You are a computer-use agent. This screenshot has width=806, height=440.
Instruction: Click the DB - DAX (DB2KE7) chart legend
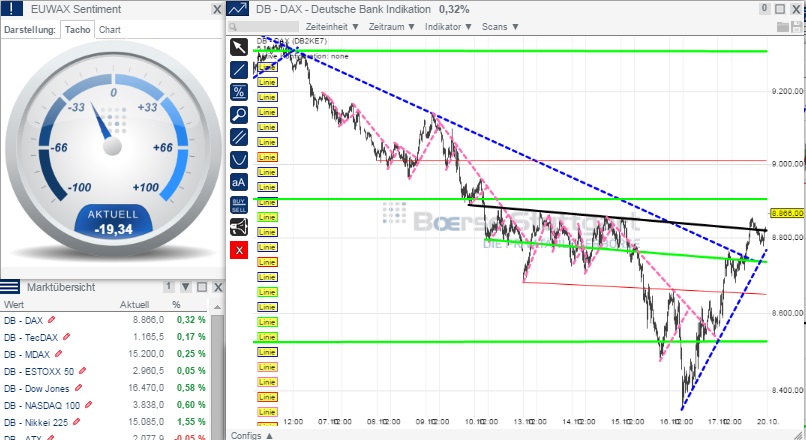point(292,41)
